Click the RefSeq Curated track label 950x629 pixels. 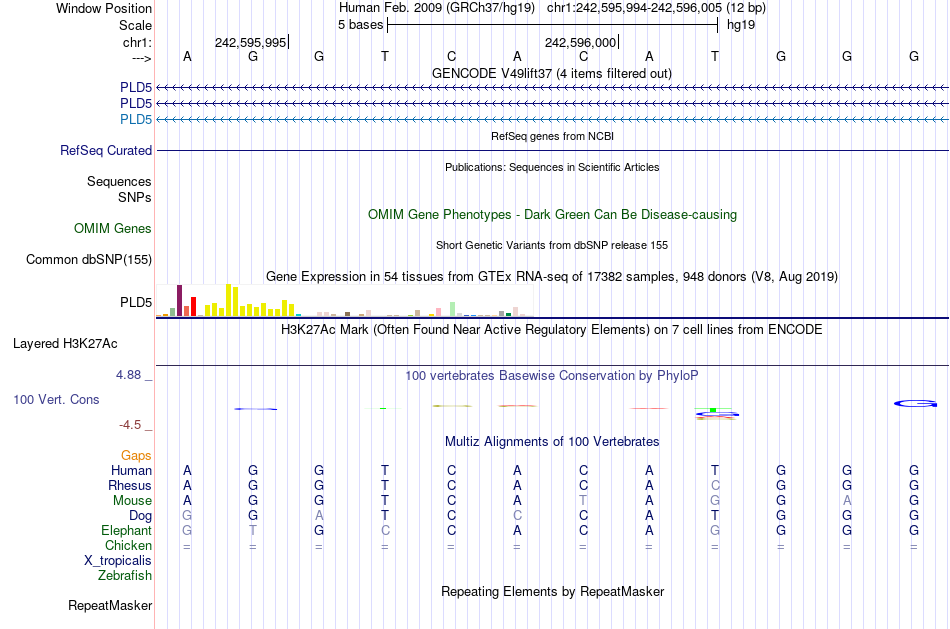(106, 150)
